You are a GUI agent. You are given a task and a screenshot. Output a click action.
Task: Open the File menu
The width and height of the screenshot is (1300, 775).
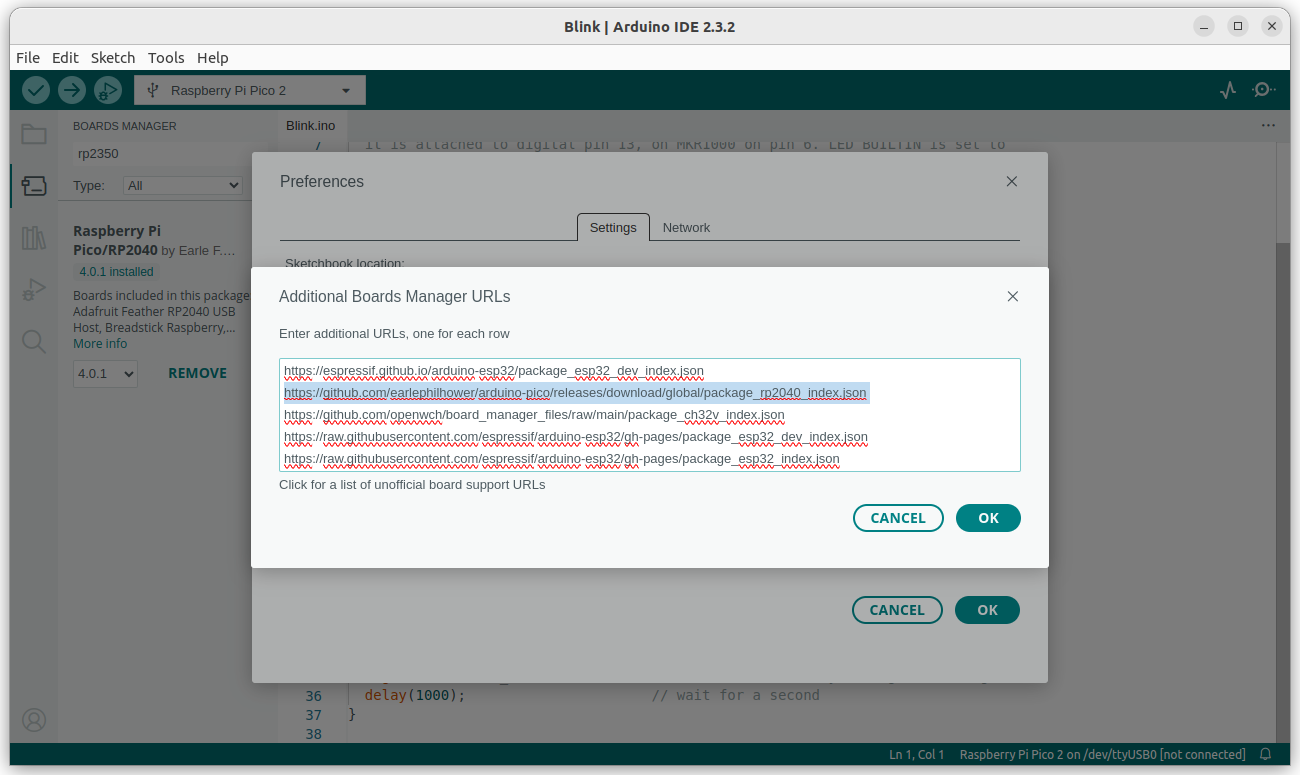click(x=28, y=58)
